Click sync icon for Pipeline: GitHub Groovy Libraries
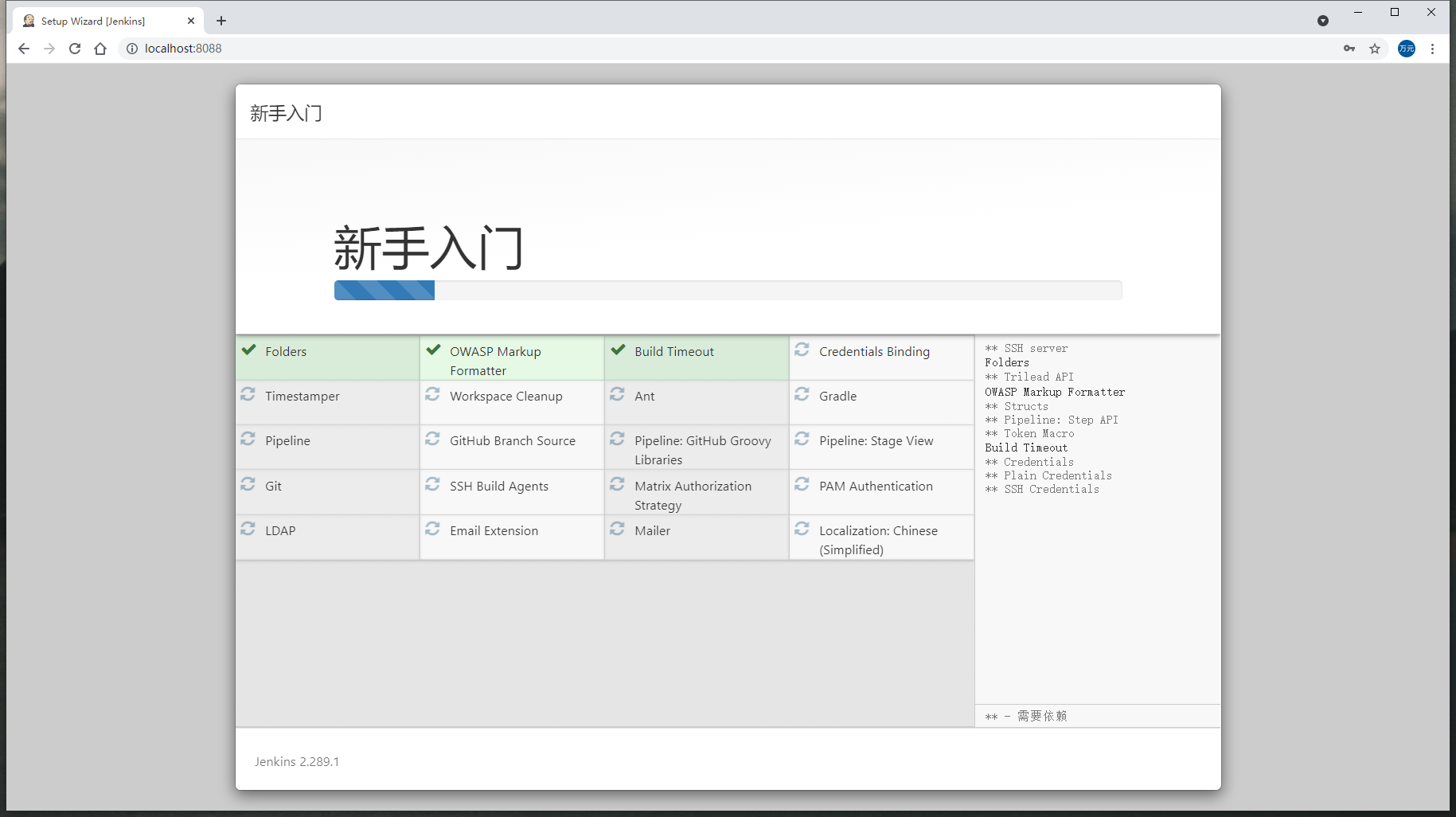 tap(617, 439)
